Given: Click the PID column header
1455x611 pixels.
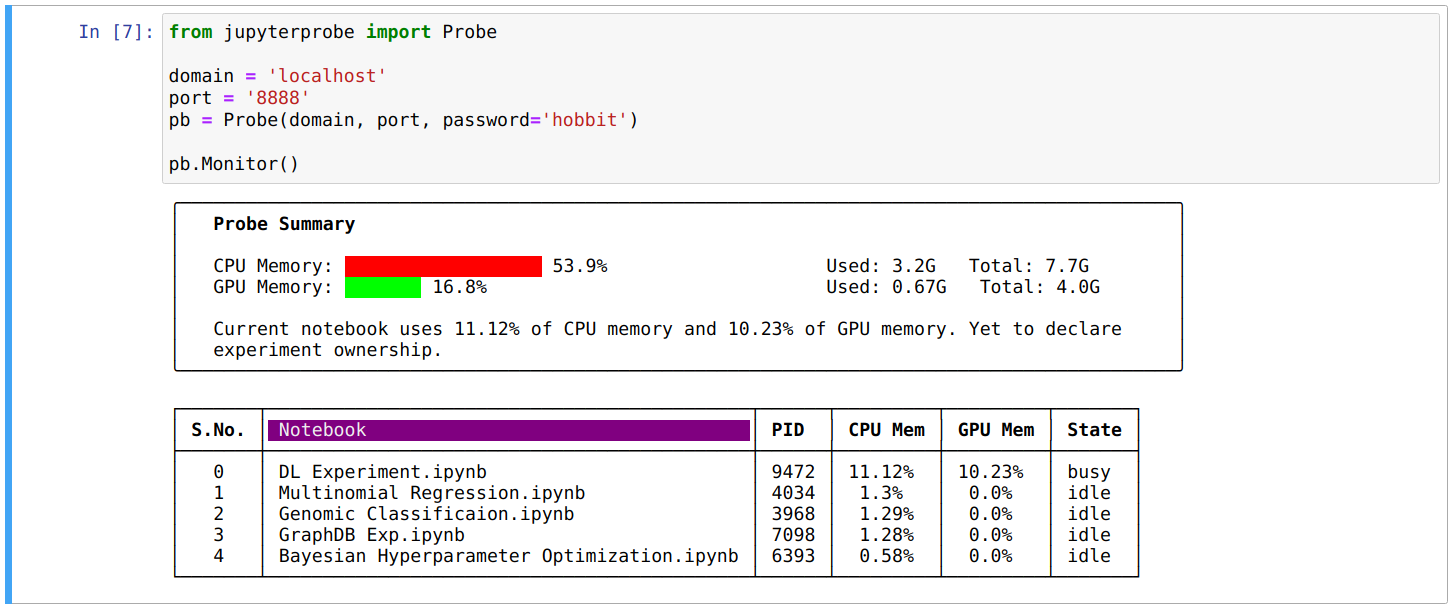Looking at the screenshot, I should tap(793, 430).
